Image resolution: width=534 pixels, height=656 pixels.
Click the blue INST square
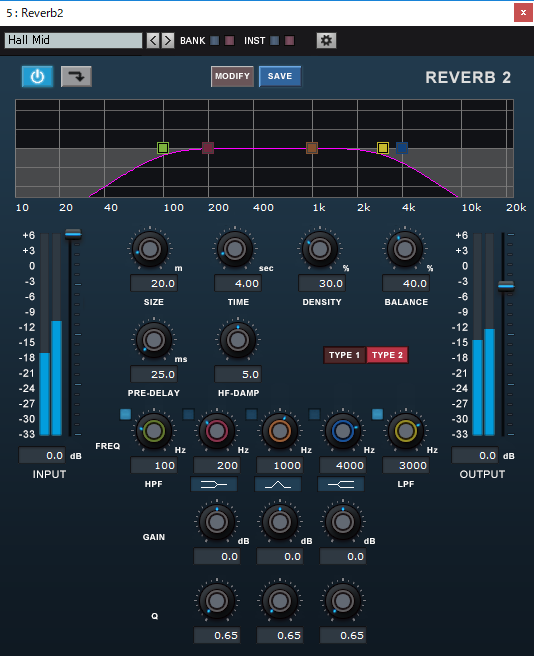(275, 41)
